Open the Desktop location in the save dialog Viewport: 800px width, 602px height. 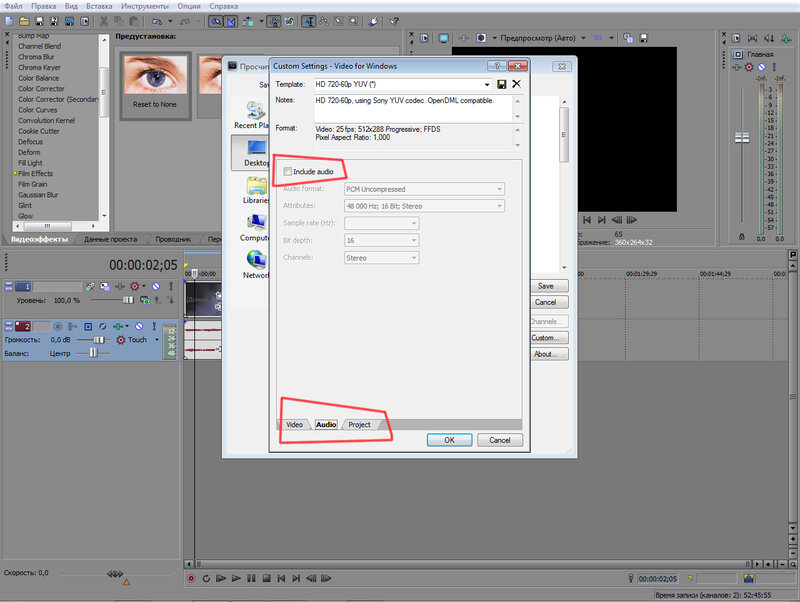click(256, 150)
